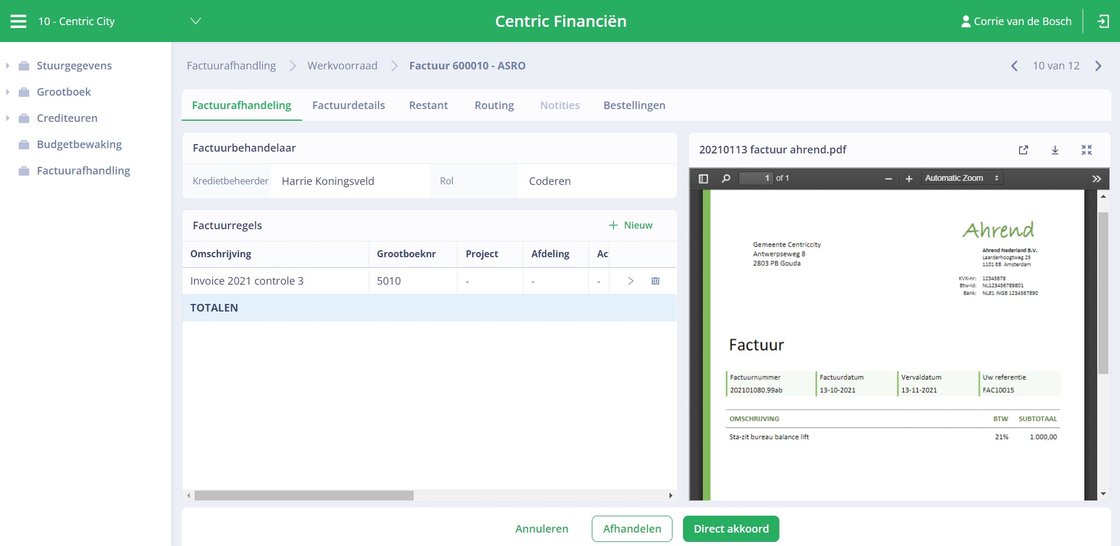Click the horizontal scrollbar under Factuurregels

point(304,495)
